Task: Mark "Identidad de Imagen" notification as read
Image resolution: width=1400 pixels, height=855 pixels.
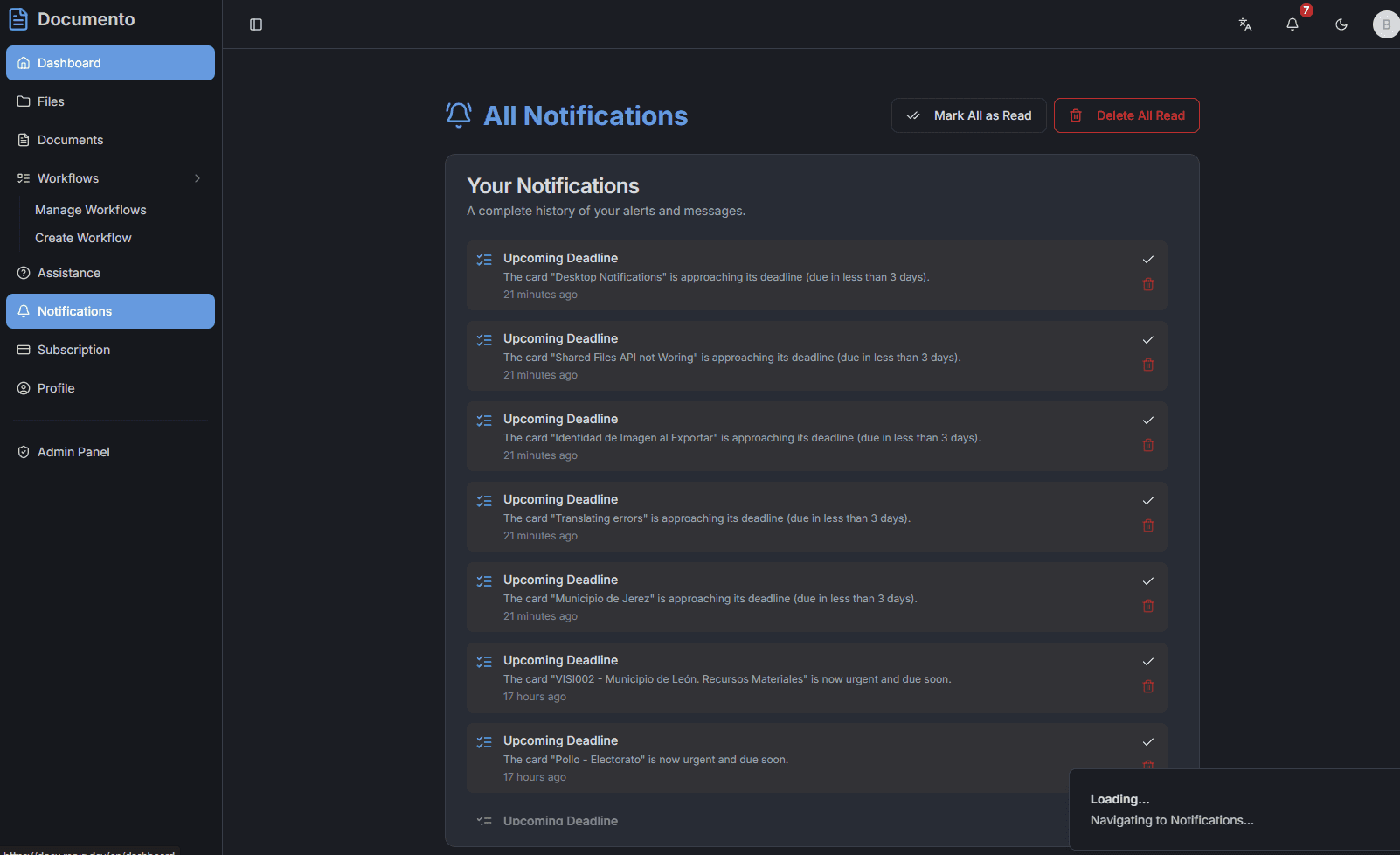Action: point(1148,420)
